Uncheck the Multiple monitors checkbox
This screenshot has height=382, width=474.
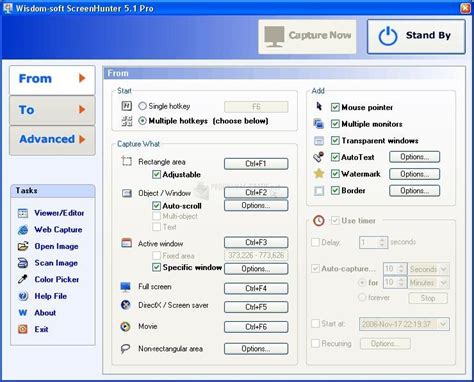335,124
